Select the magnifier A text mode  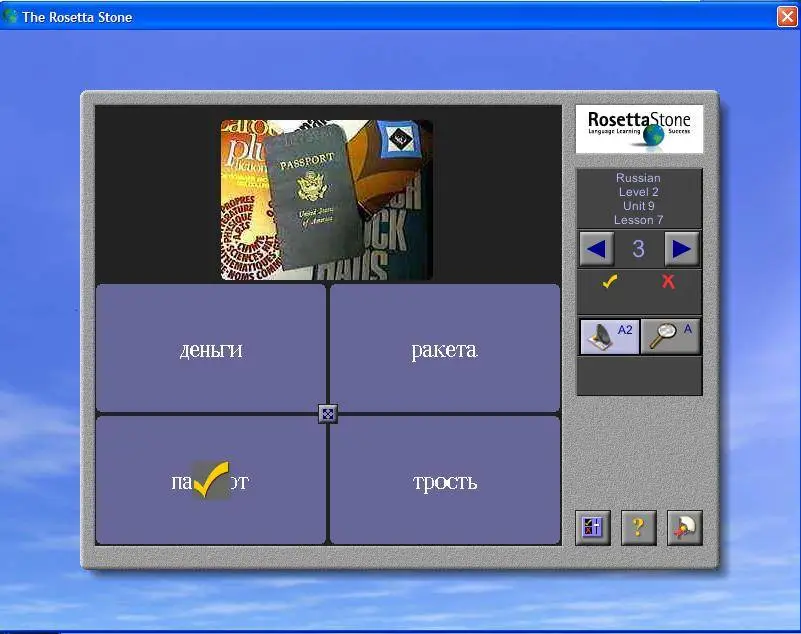pyautogui.click(x=670, y=337)
